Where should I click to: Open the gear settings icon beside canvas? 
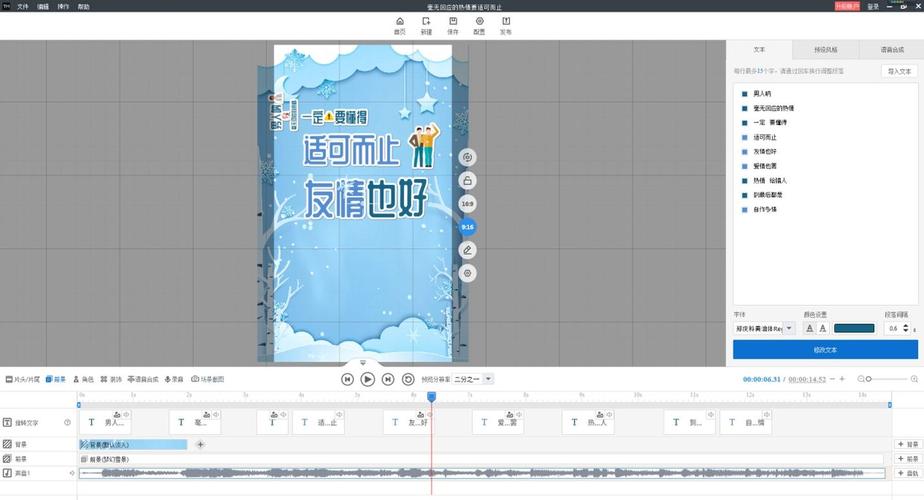click(x=467, y=273)
